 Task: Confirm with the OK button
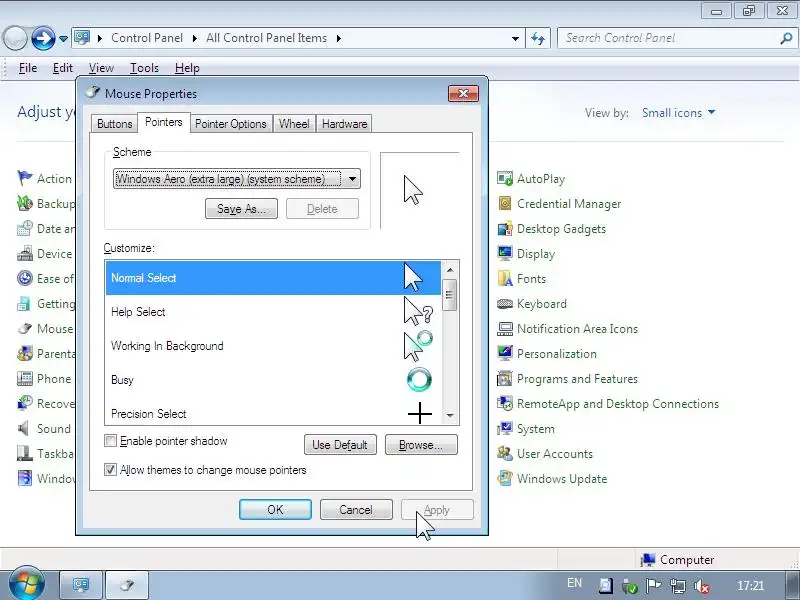275,510
